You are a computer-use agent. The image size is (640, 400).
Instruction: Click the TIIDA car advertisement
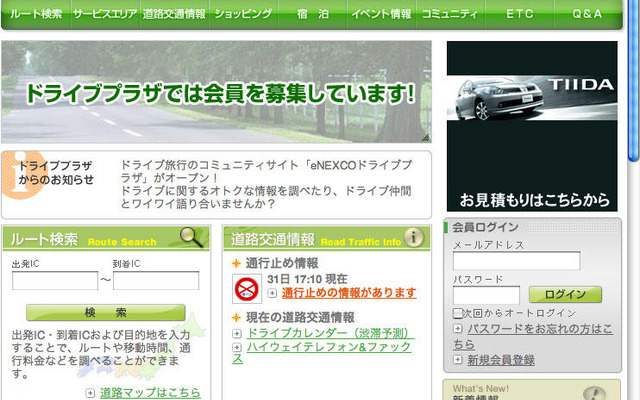[x=532, y=126]
